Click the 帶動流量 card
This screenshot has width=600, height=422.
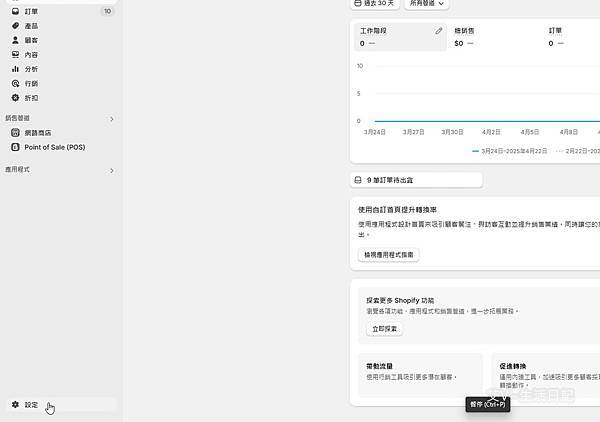tap(420, 375)
